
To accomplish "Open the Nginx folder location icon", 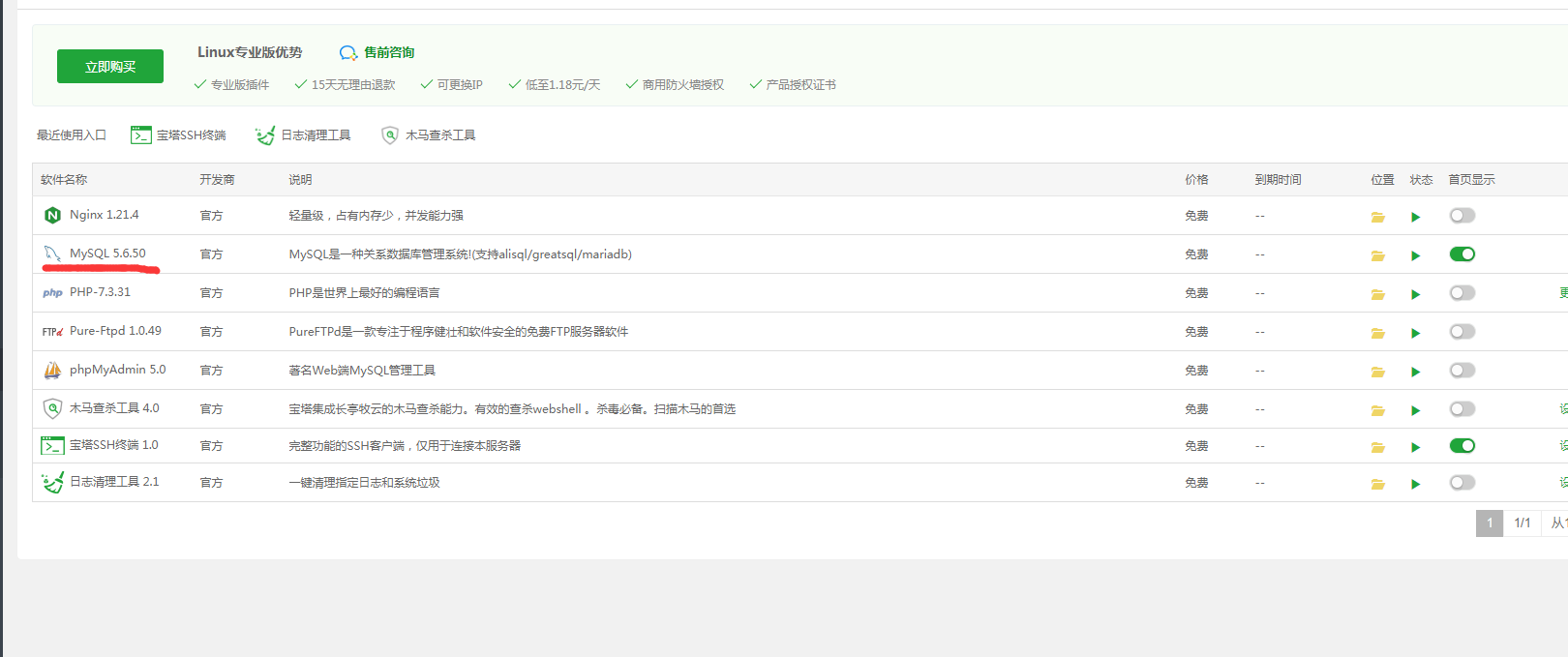I will [x=1377, y=217].
